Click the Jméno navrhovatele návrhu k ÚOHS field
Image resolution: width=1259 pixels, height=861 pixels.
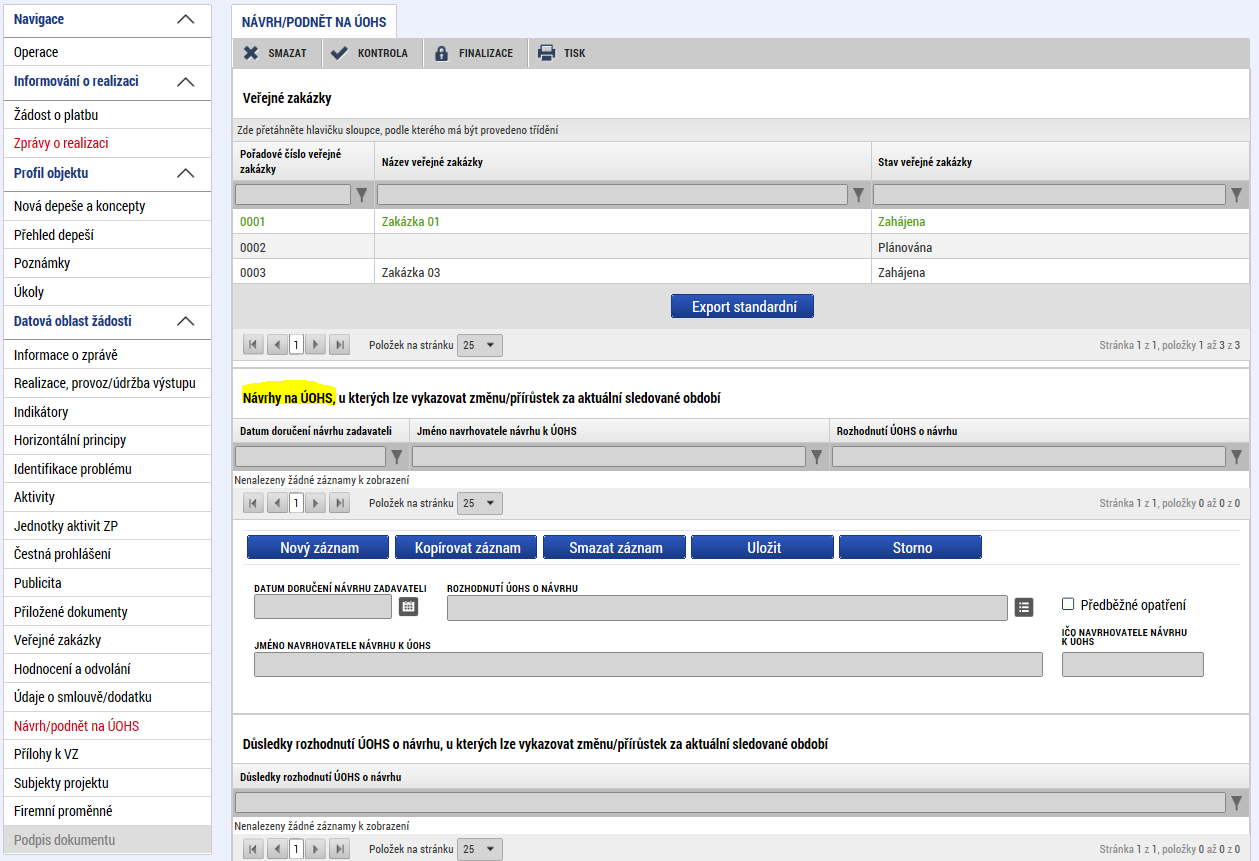pos(648,665)
